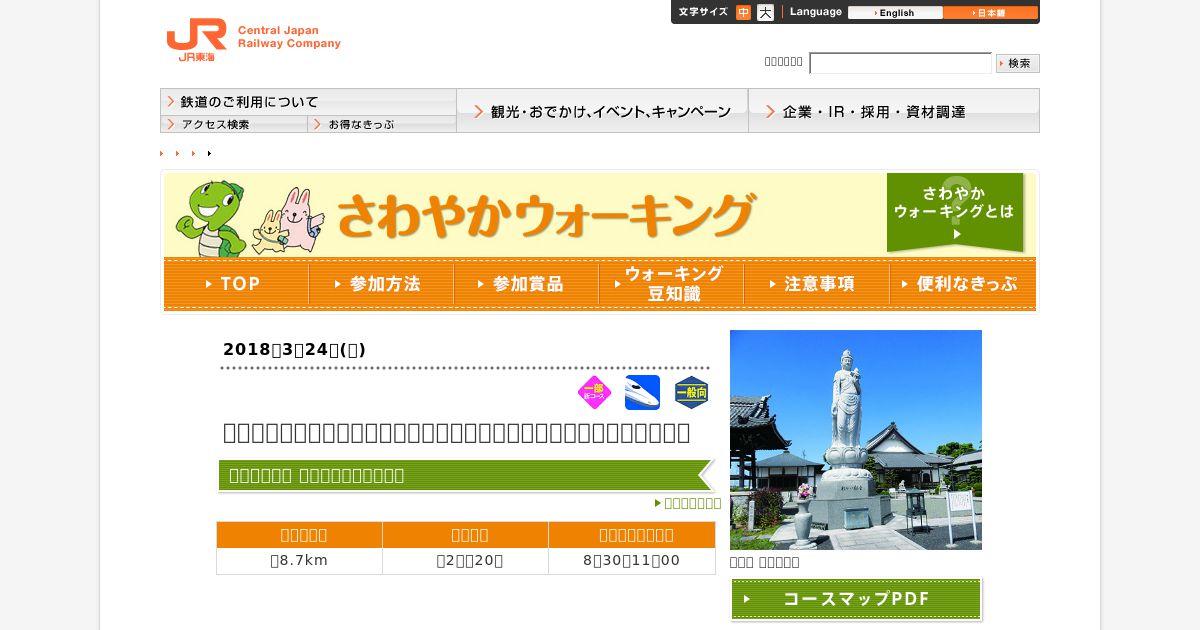Open 鉄道のご利用について menu

pos(308,102)
